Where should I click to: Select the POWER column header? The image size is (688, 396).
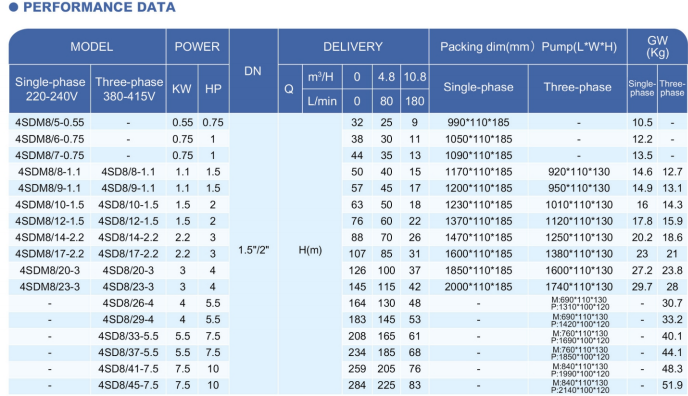197,47
